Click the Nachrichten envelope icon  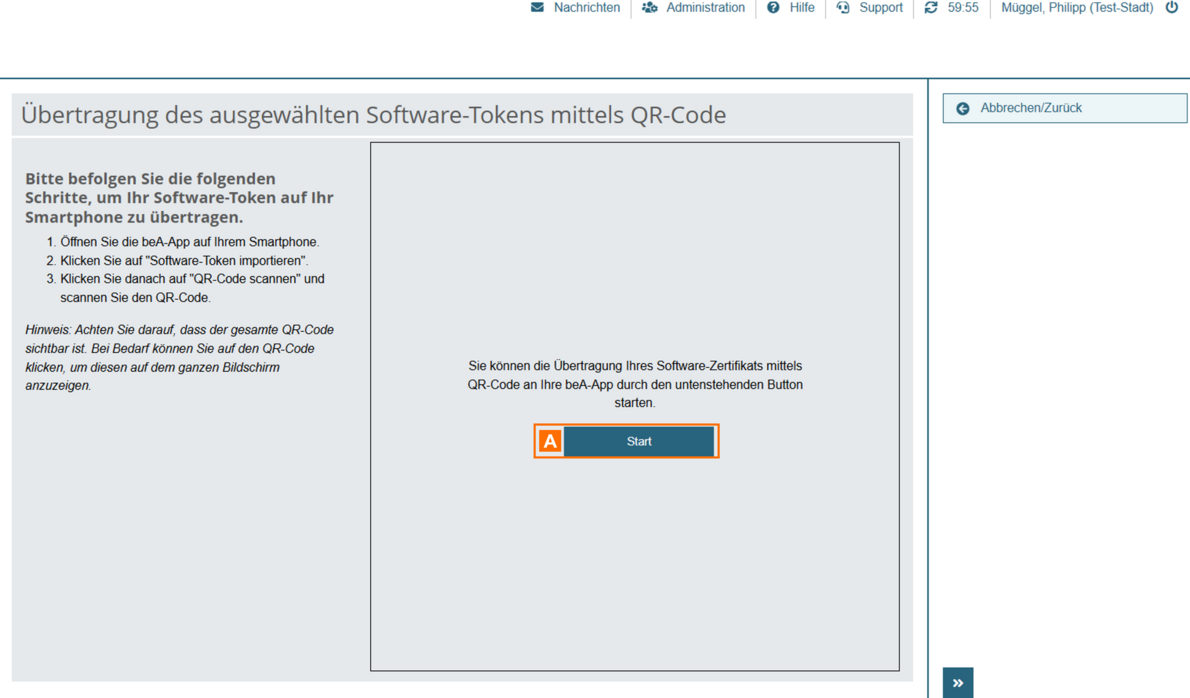[537, 8]
